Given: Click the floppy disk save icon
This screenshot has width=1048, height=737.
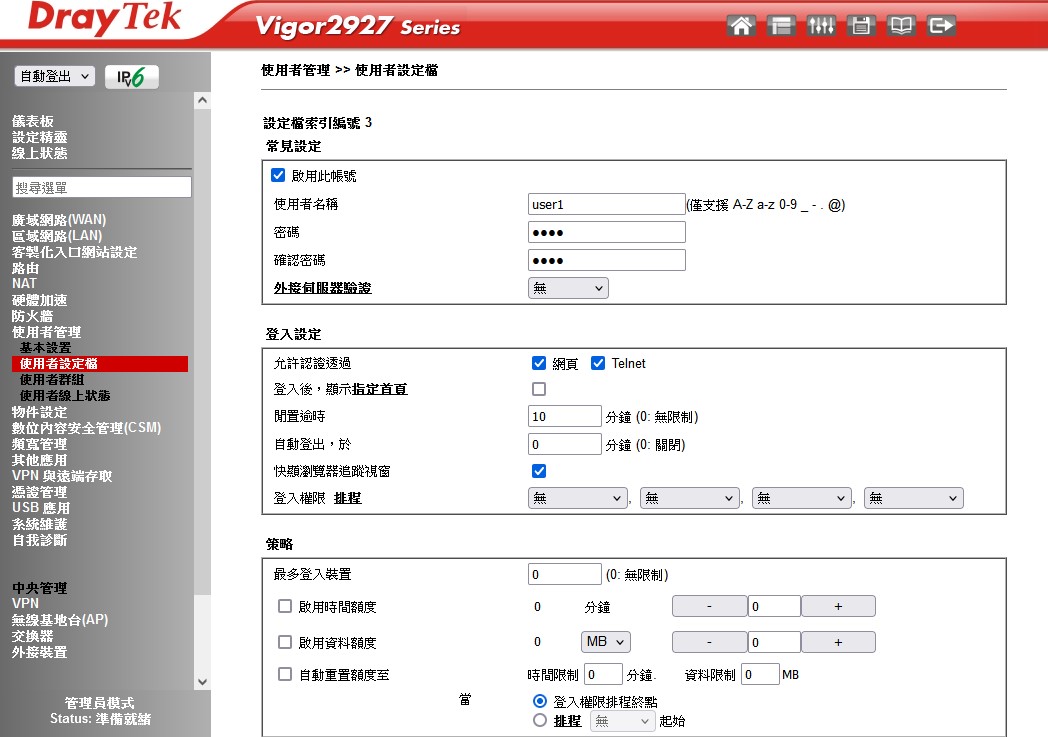Looking at the screenshot, I should tap(861, 26).
